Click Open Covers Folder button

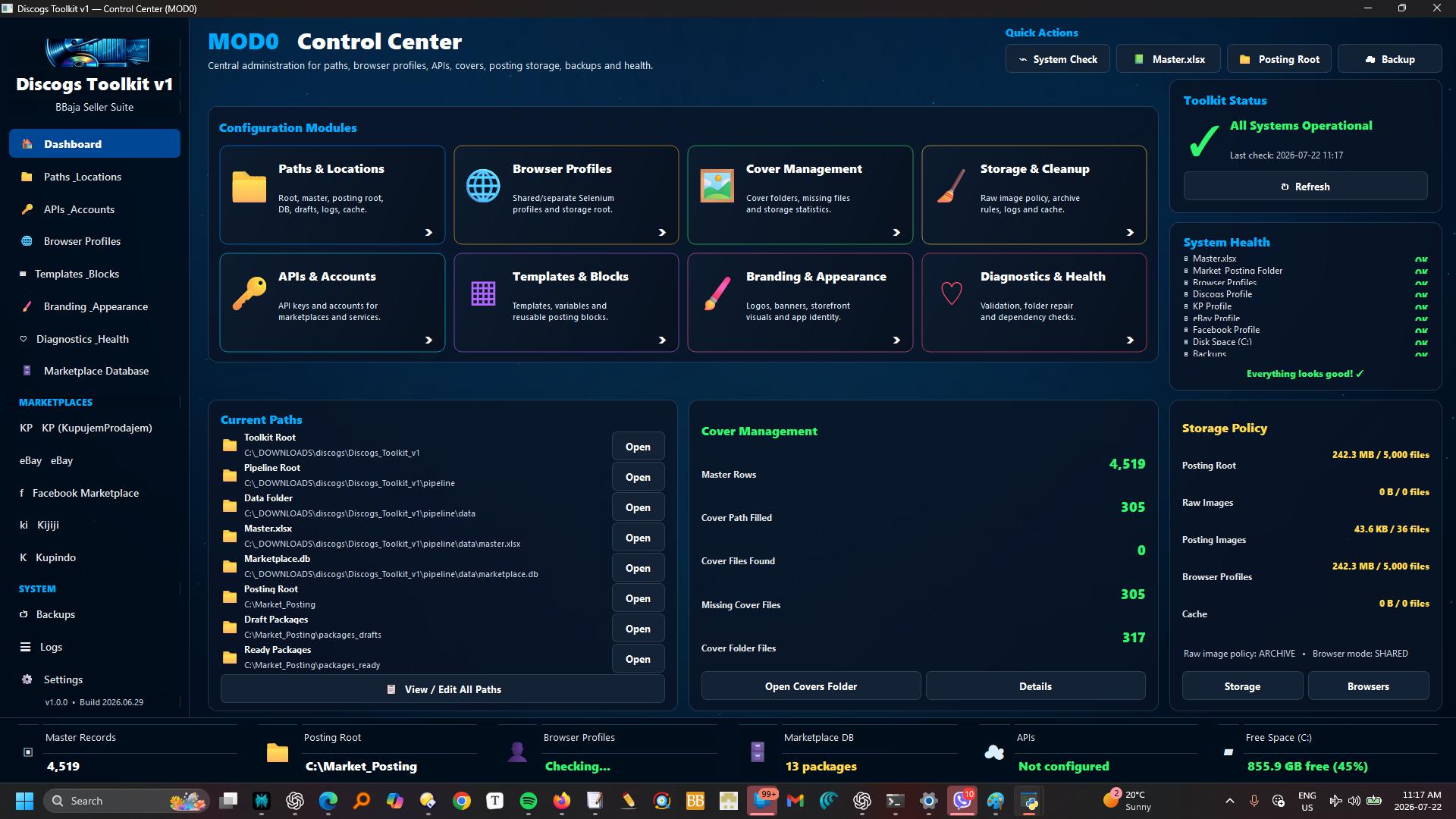(811, 686)
